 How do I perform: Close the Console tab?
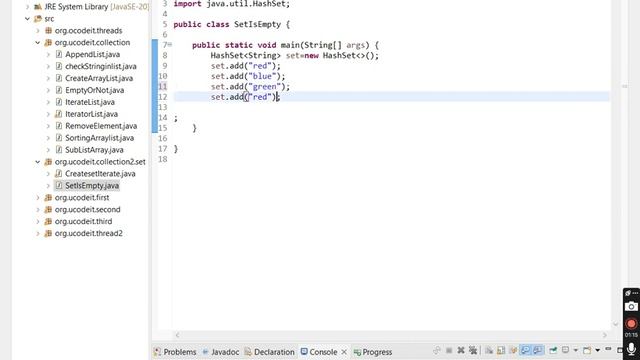pyautogui.click(x=344, y=351)
